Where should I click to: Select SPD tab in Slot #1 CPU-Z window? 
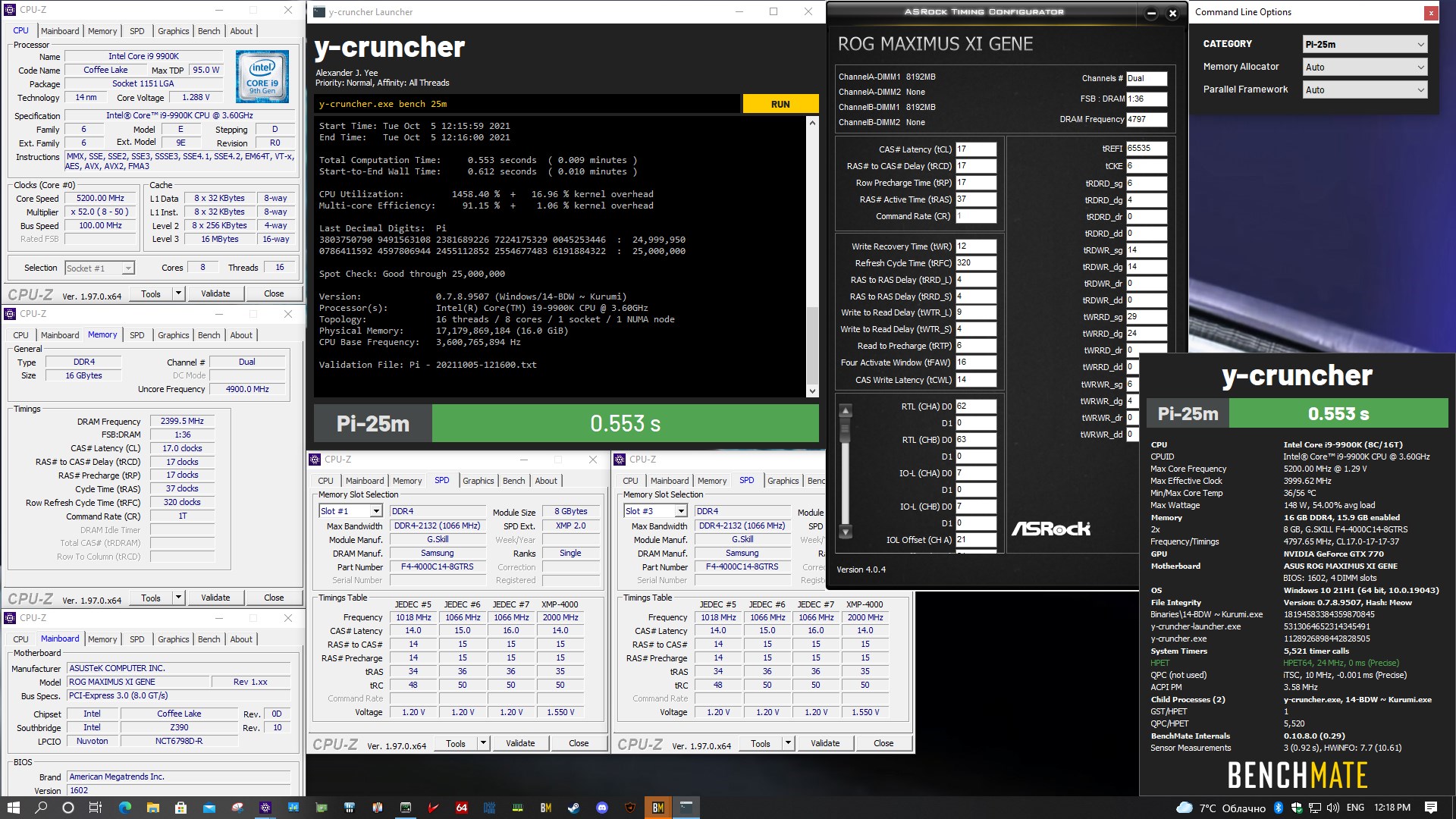tap(442, 480)
